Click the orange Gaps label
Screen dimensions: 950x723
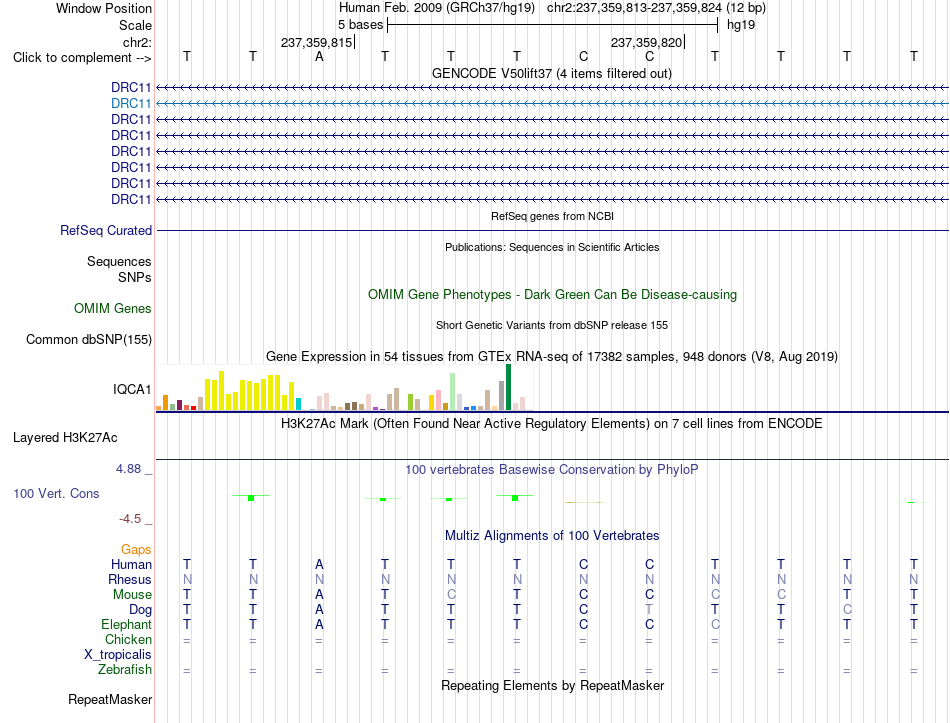click(x=136, y=549)
